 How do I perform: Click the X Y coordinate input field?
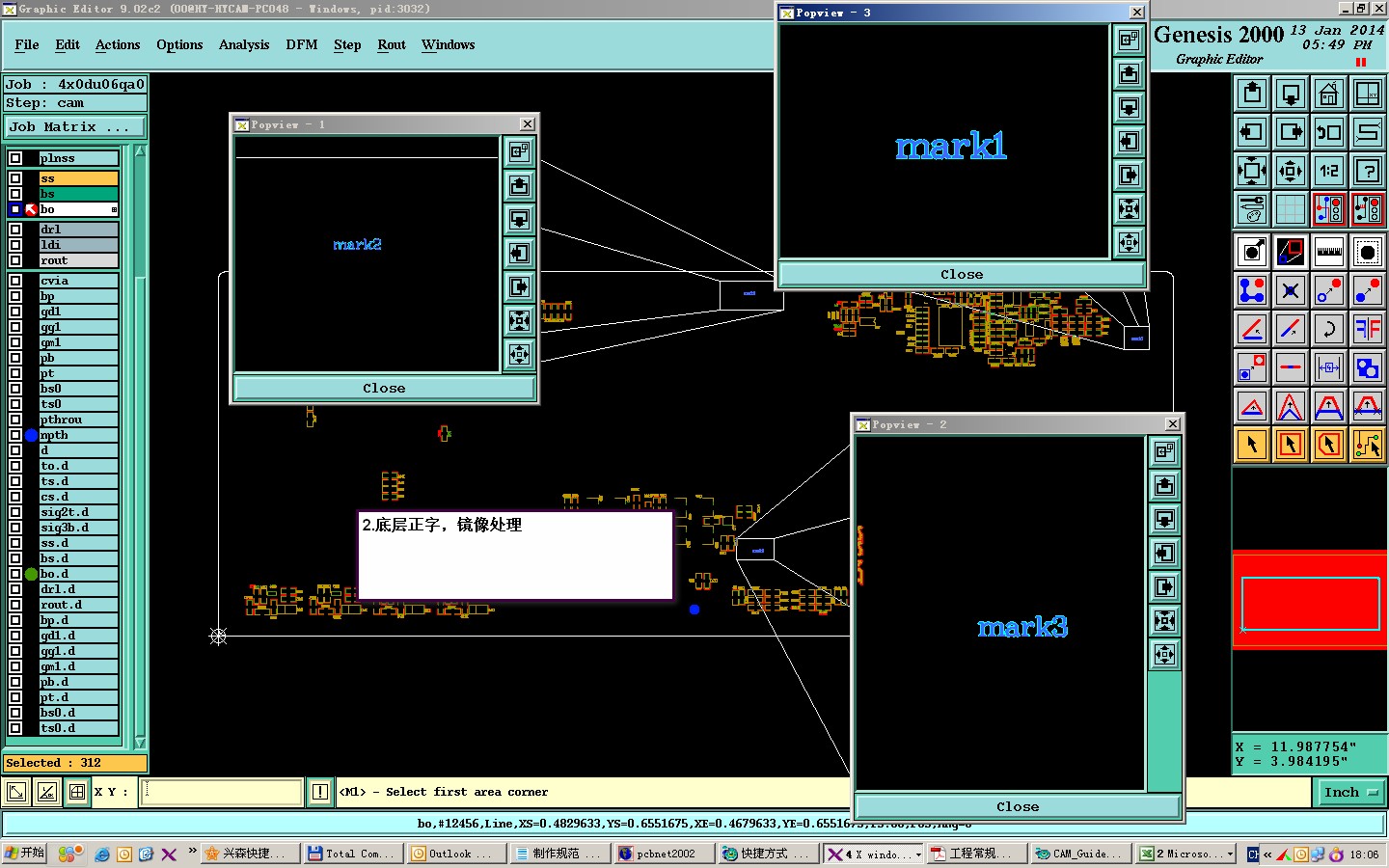coord(222,792)
